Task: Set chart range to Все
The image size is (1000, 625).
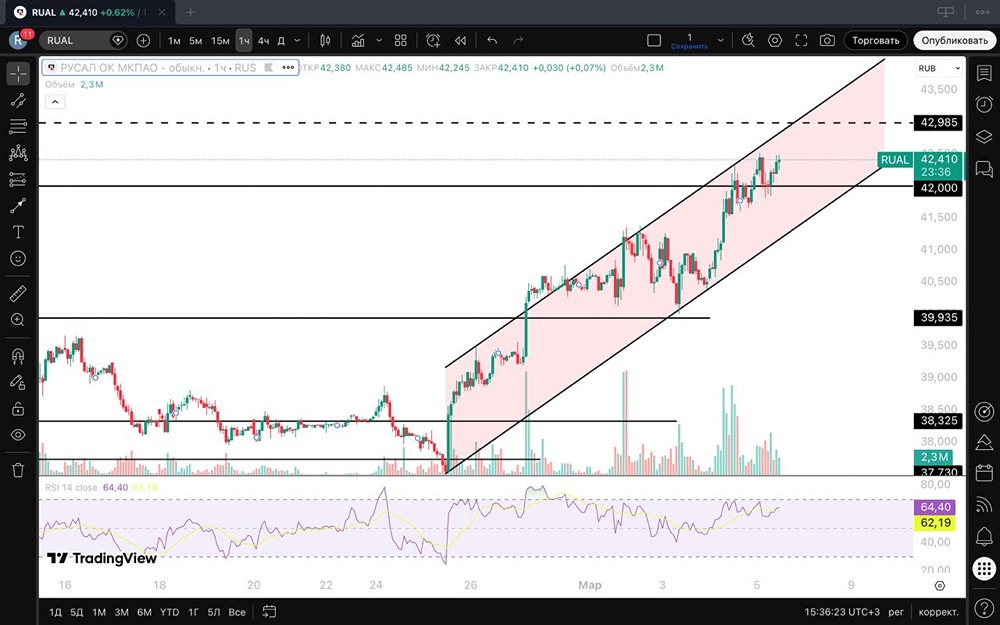Action: pyautogui.click(x=237, y=612)
